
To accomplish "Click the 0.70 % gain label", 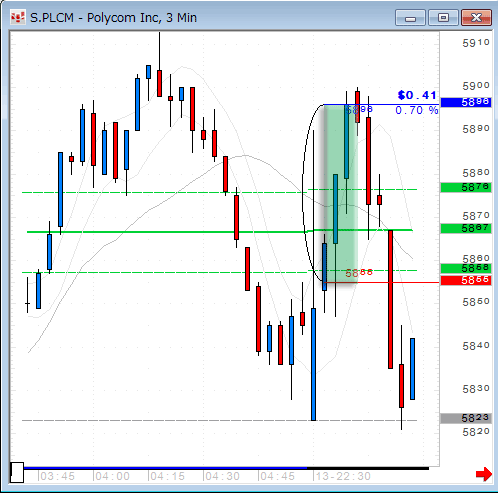I will coord(417,110).
